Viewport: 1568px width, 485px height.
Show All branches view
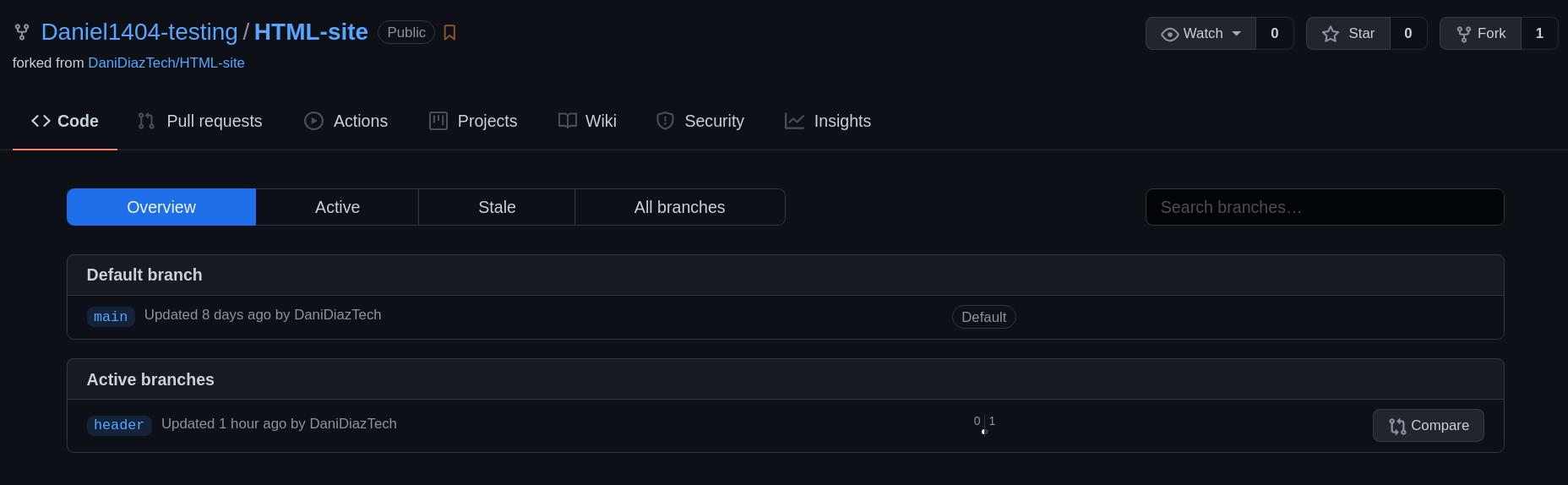[679, 208]
